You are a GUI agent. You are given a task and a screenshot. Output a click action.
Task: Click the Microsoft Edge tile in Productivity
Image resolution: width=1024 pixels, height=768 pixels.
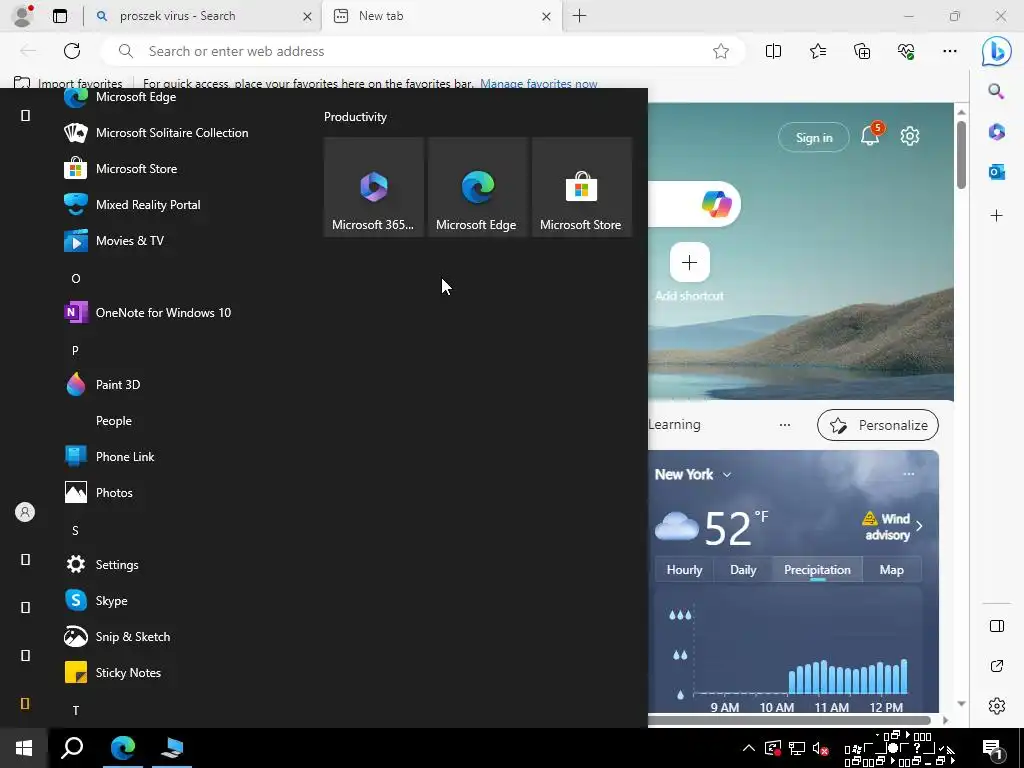click(477, 187)
